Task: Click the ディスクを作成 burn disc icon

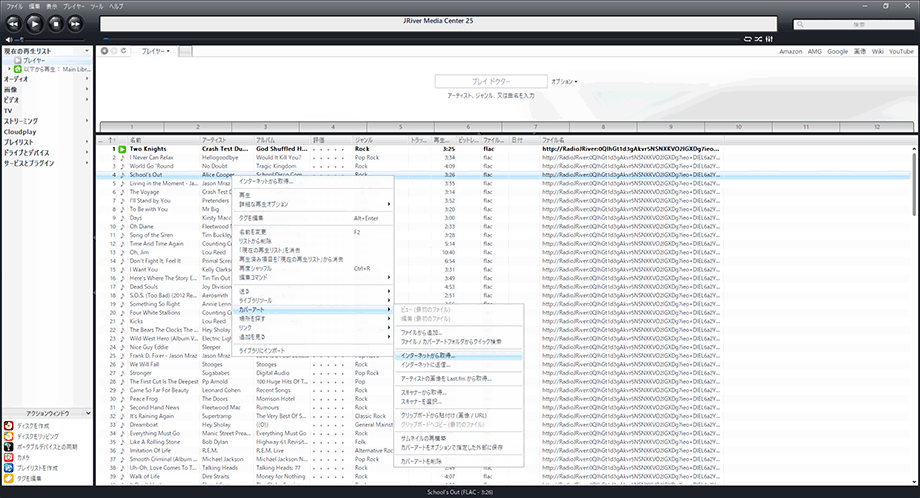Action: coord(8,425)
